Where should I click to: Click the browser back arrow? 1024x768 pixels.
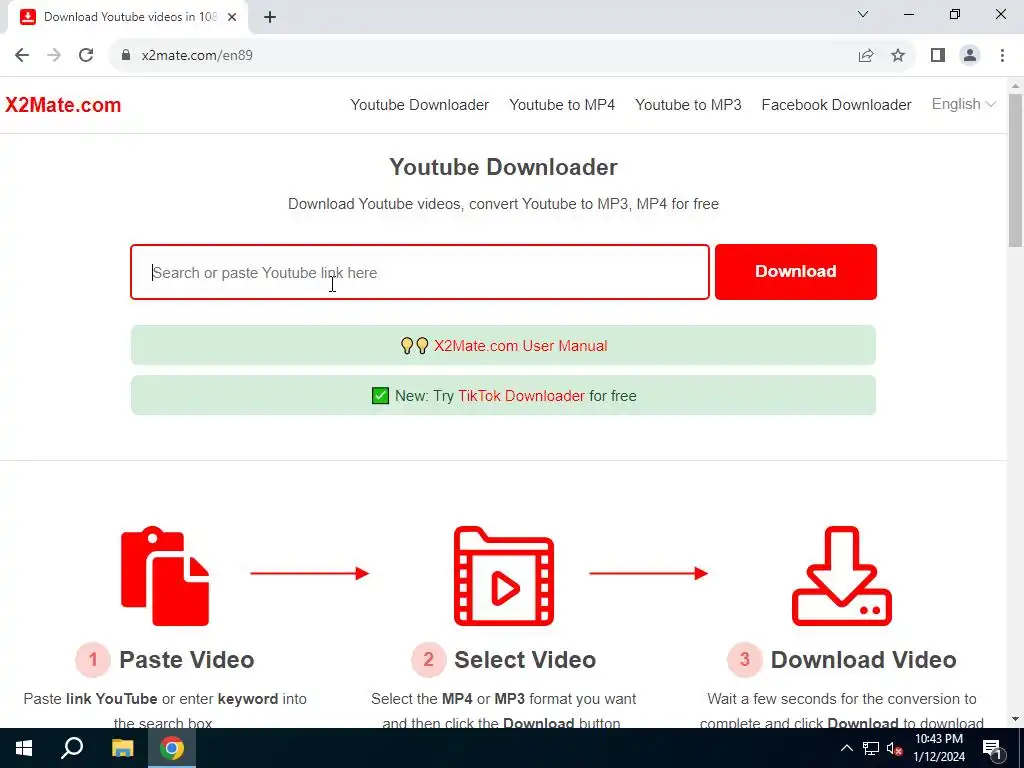pyautogui.click(x=22, y=56)
